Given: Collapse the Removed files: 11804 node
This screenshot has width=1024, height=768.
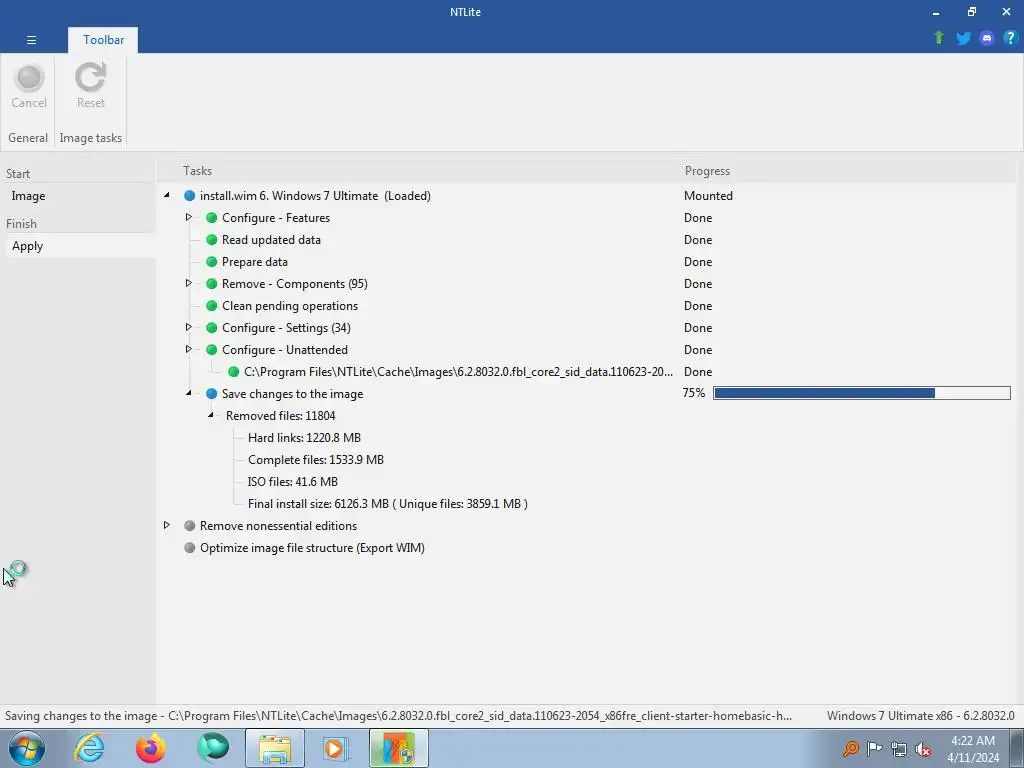Looking at the screenshot, I should pyautogui.click(x=210, y=415).
